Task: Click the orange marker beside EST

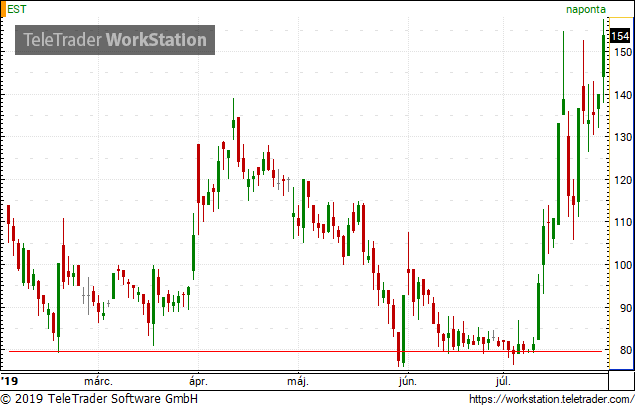Action: 3,9
